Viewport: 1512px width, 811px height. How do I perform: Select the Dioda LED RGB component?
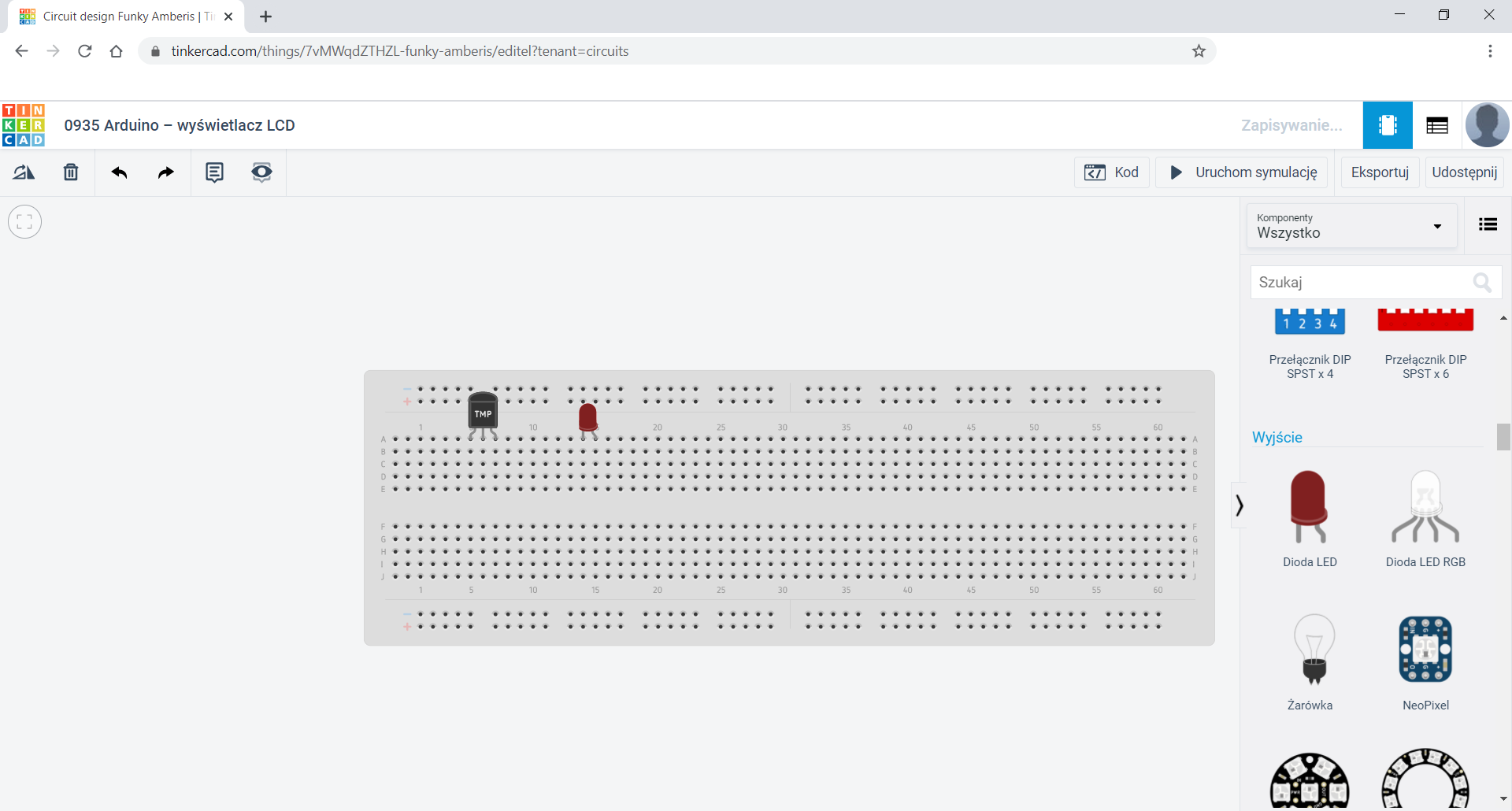click(x=1425, y=517)
